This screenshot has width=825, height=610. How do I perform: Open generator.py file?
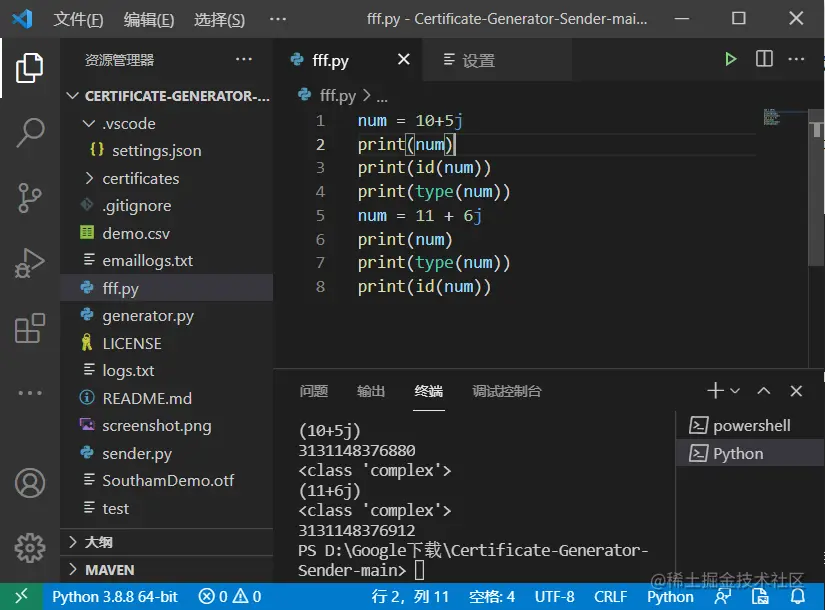pos(166,316)
